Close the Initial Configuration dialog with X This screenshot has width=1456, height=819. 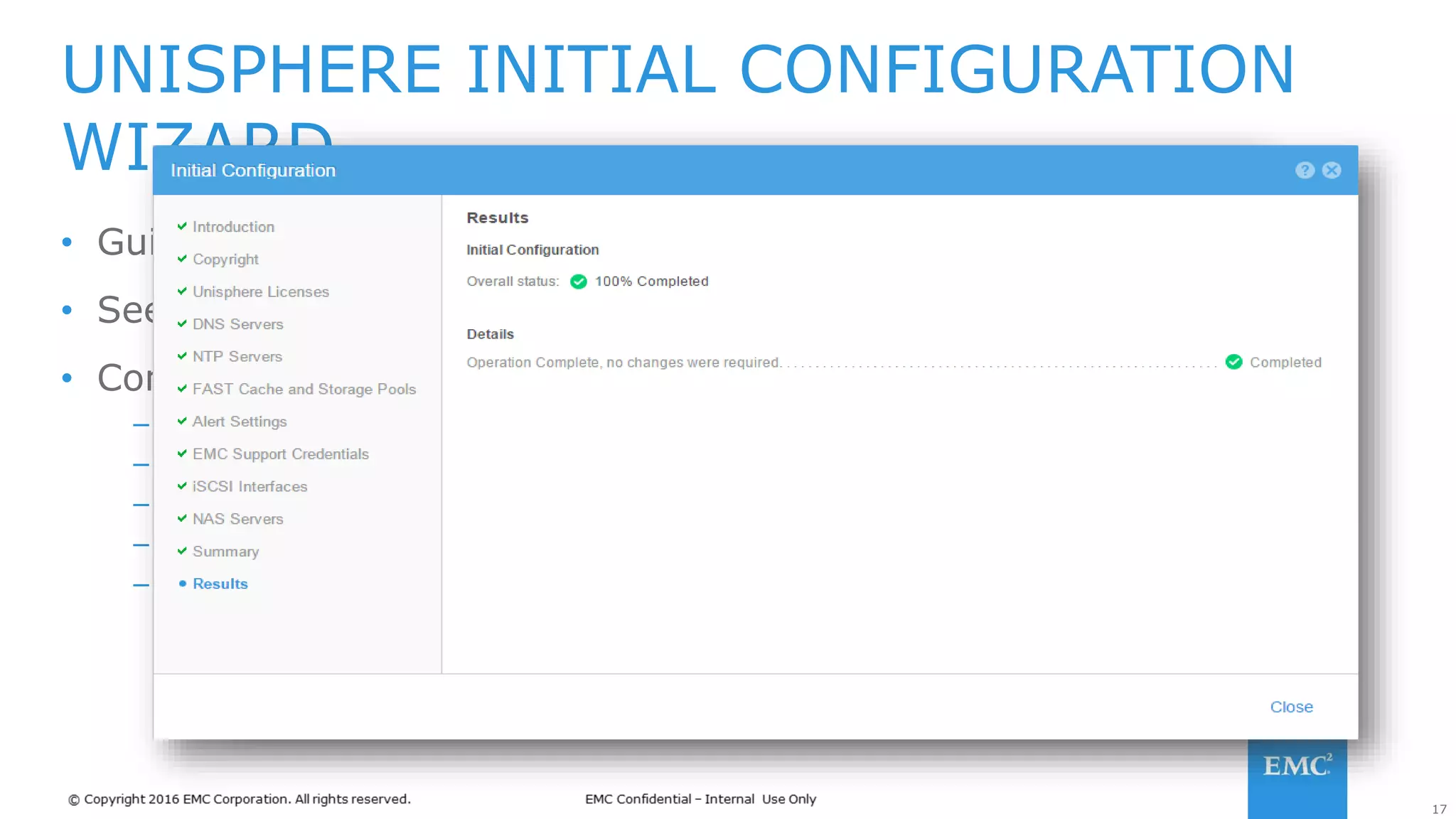pyautogui.click(x=1332, y=170)
